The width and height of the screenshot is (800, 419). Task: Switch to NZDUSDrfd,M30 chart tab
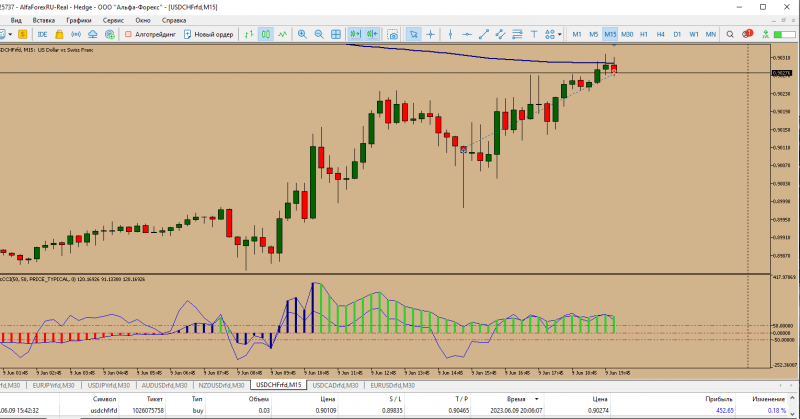[x=221, y=385]
